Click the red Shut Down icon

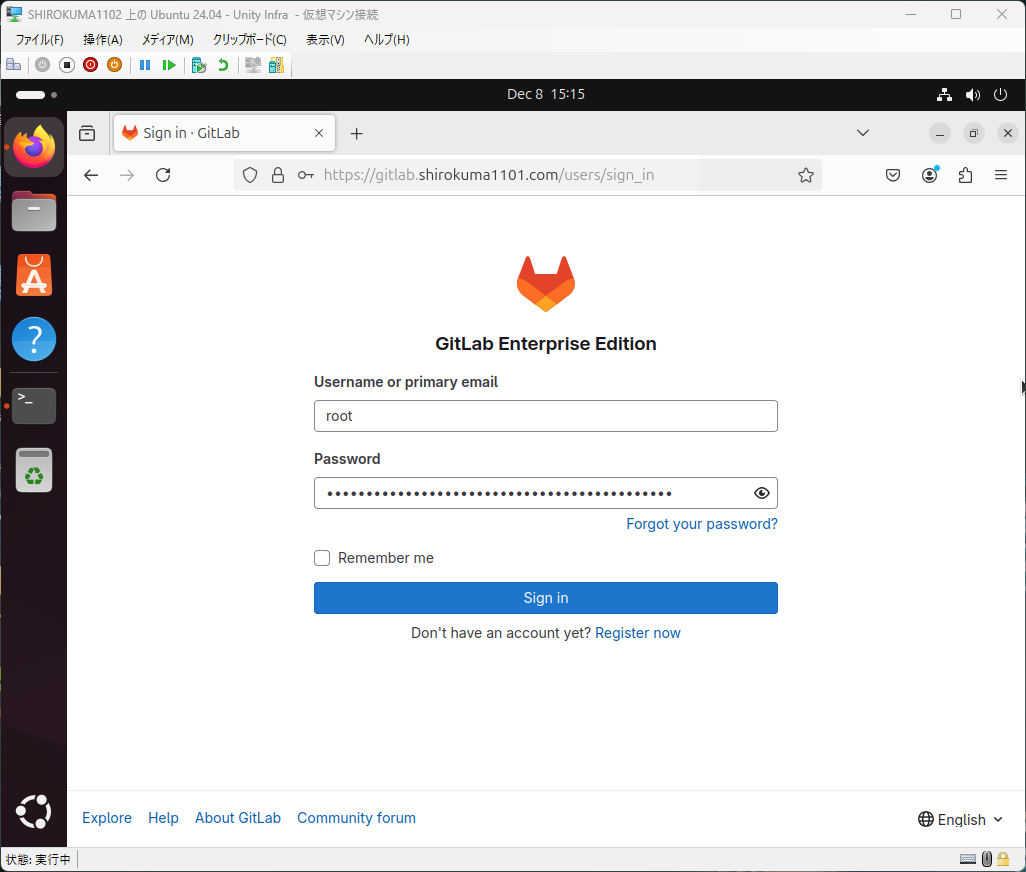[90, 65]
